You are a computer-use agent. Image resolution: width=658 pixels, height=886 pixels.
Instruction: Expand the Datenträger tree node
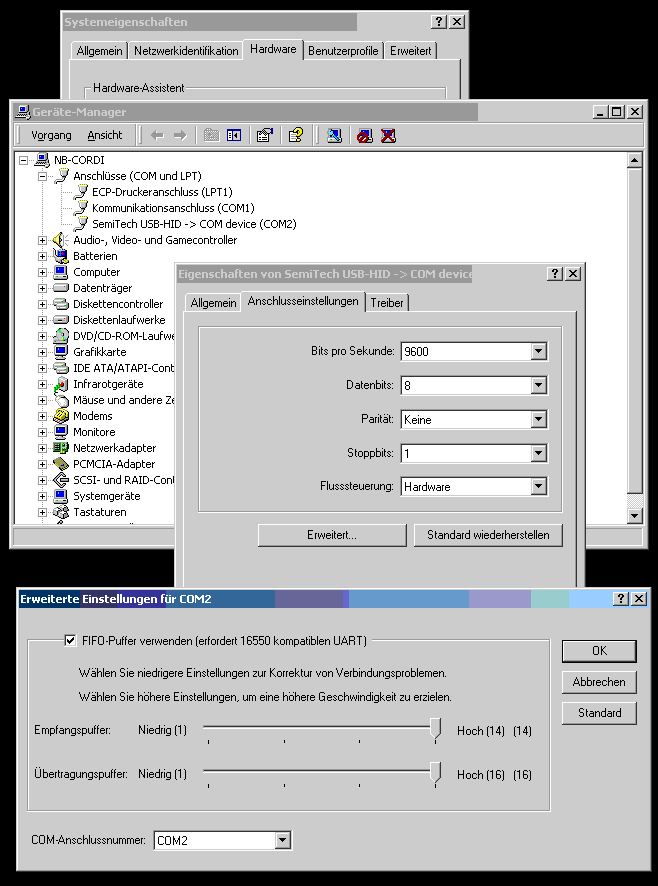(42, 288)
